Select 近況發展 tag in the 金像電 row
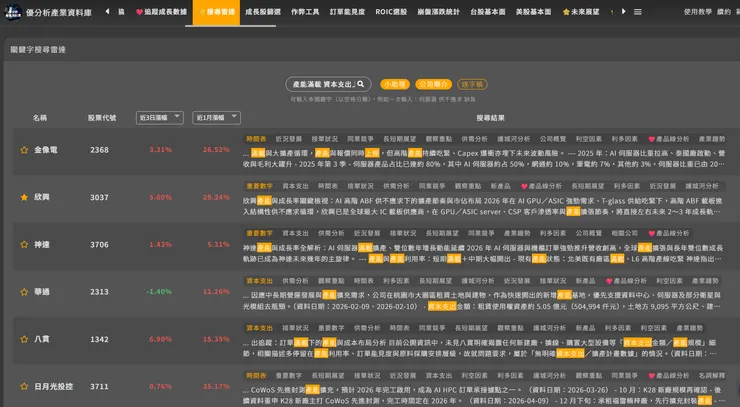 tap(288, 139)
